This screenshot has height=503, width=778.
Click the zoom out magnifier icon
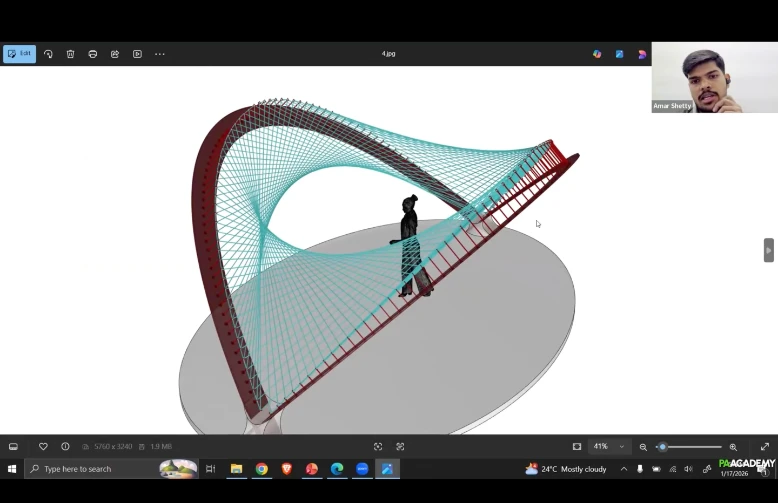[x=643, y=447]
